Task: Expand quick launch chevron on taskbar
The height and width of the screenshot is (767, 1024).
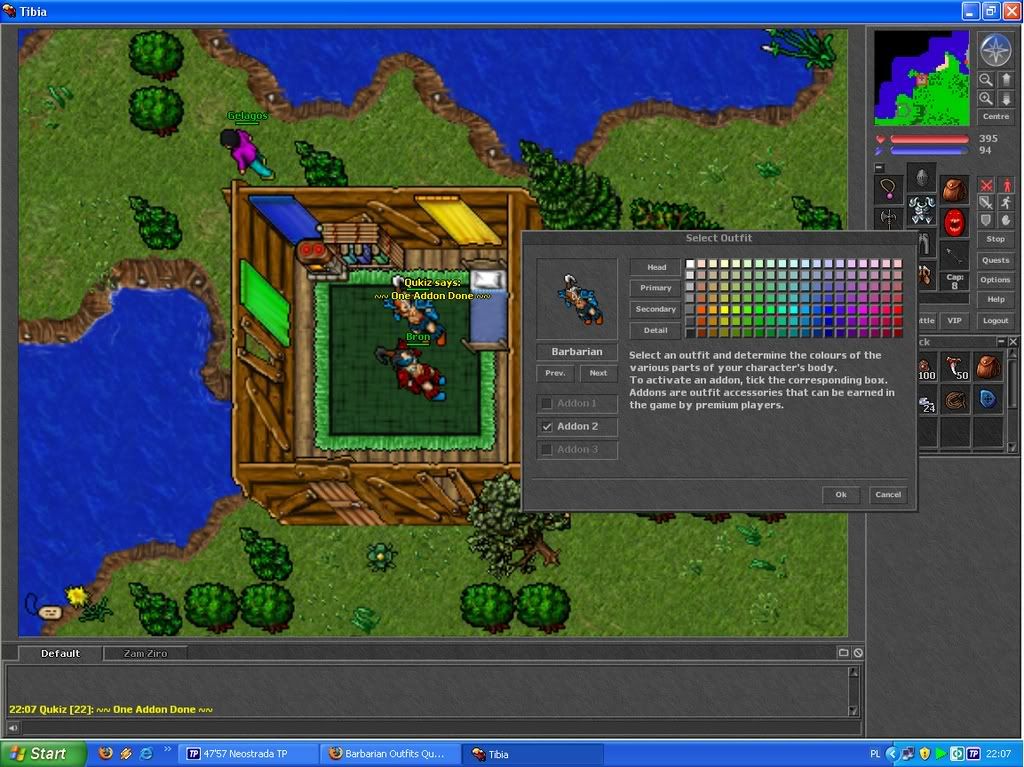Action: (167, 749)
